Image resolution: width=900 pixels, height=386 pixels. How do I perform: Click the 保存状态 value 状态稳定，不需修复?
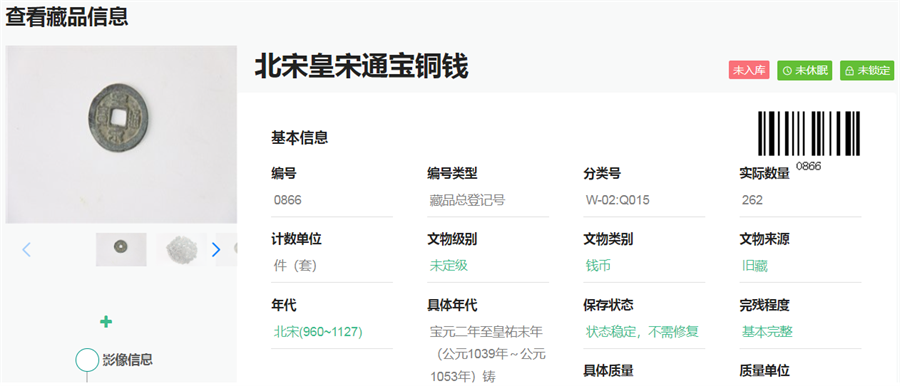click(642, 332)
